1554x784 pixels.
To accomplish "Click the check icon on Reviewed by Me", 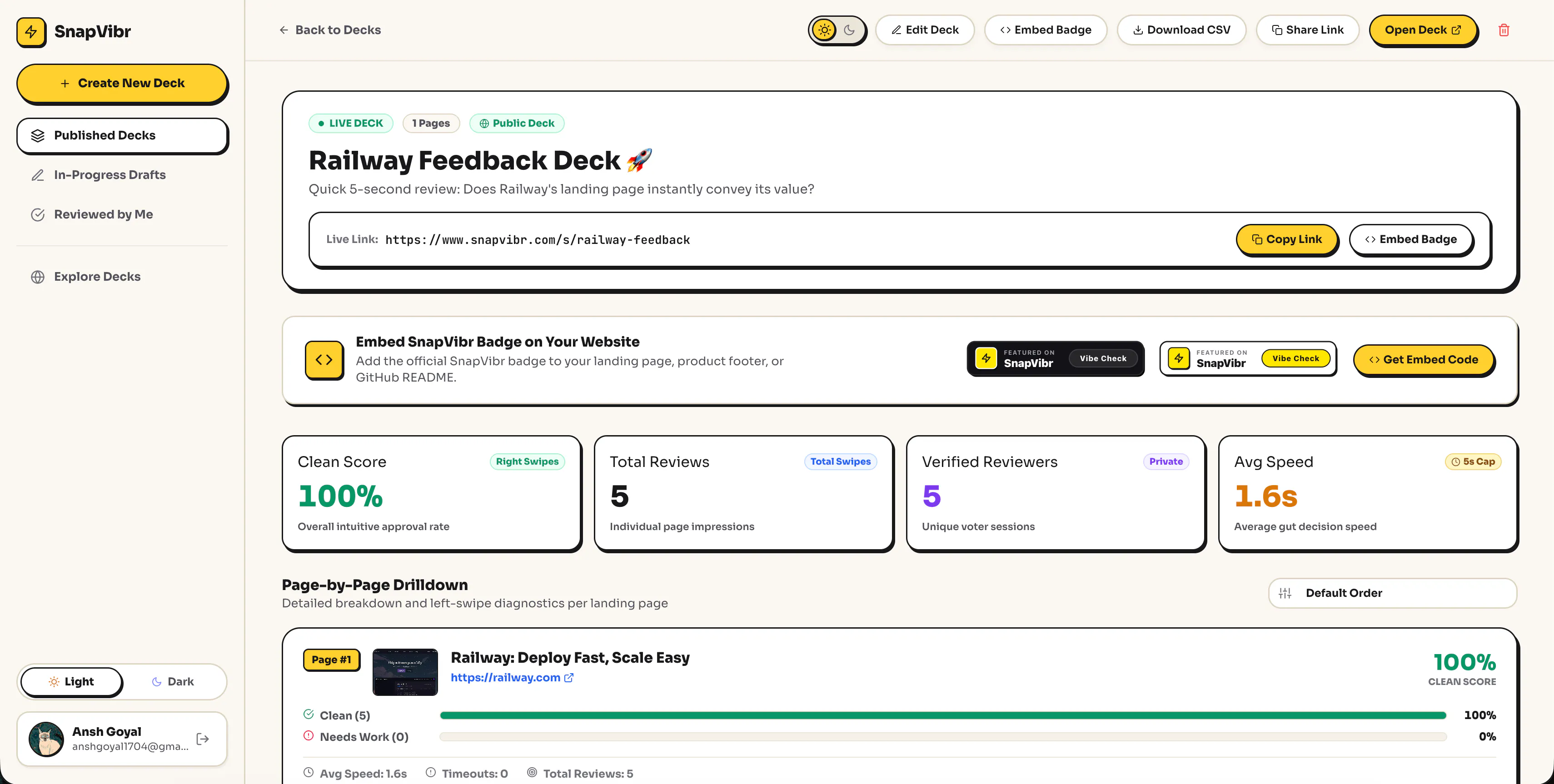I will coord(37,215).
